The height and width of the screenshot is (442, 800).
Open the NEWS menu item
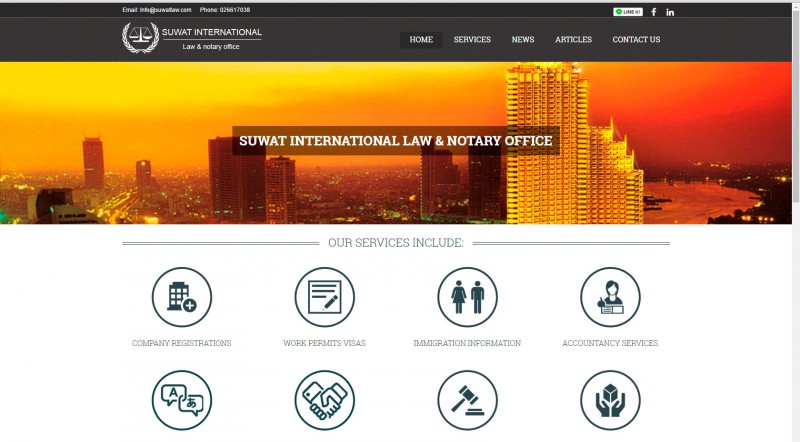click(x=523, y=40)
